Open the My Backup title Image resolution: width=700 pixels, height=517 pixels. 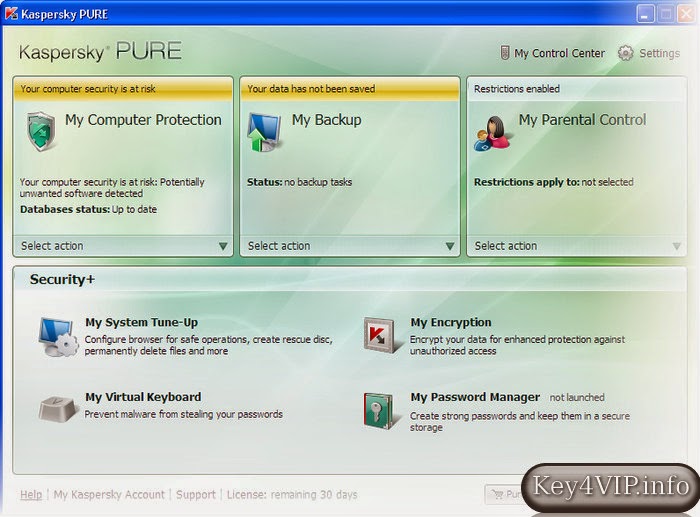click(326, 120)
